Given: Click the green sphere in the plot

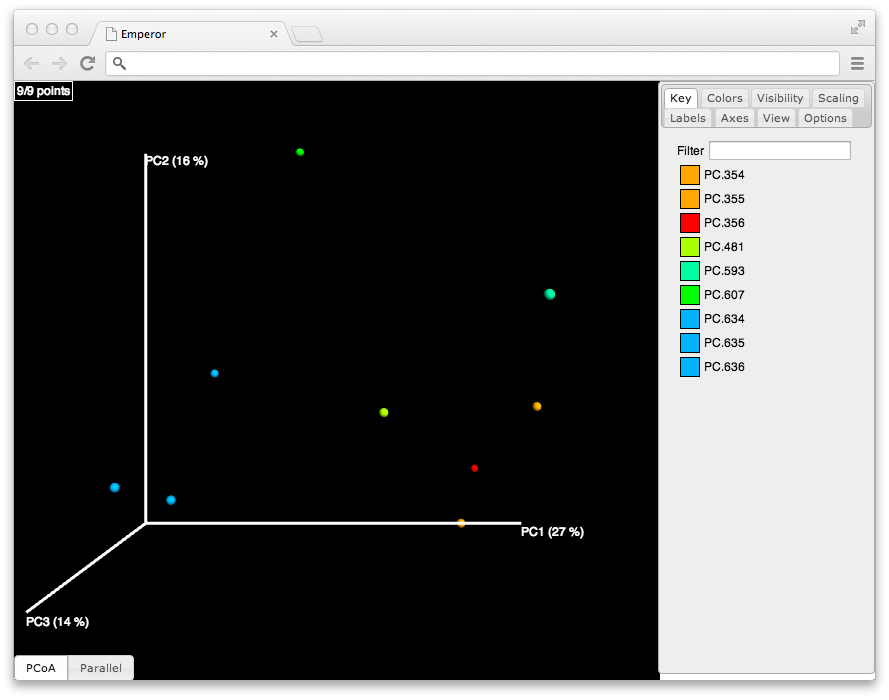Looking at the screenshot, I should point(300,152).
